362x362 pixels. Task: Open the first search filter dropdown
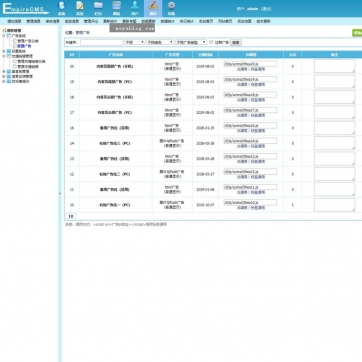tap(135, 42)
